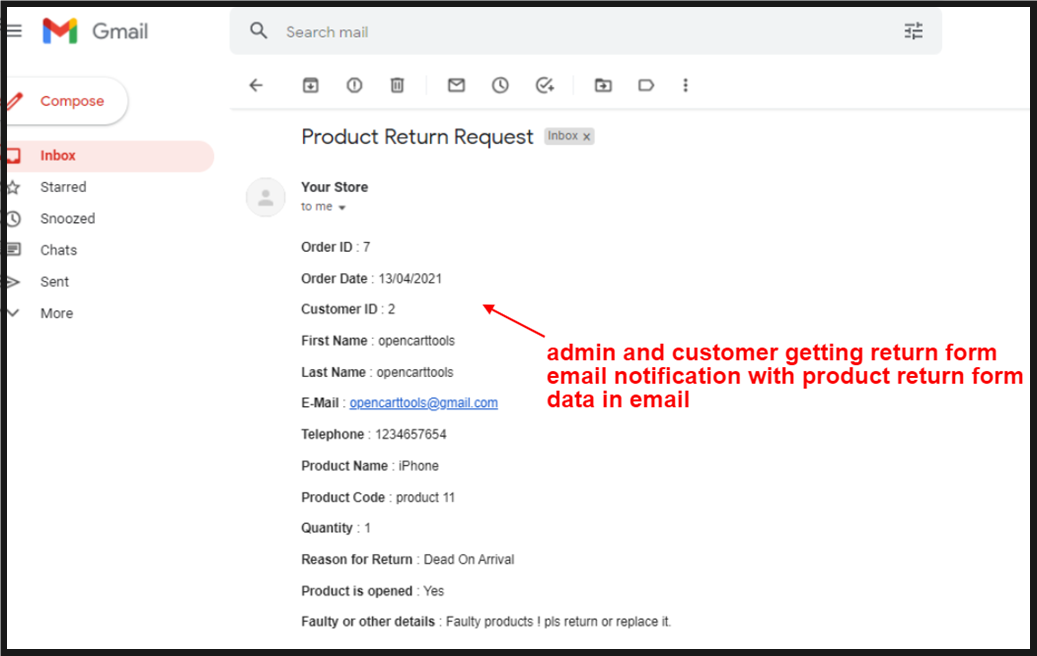Image resolution: width=1037 pixels, height=656 pixels.
Task: Open the Move to folder icon
Action: 603,85
